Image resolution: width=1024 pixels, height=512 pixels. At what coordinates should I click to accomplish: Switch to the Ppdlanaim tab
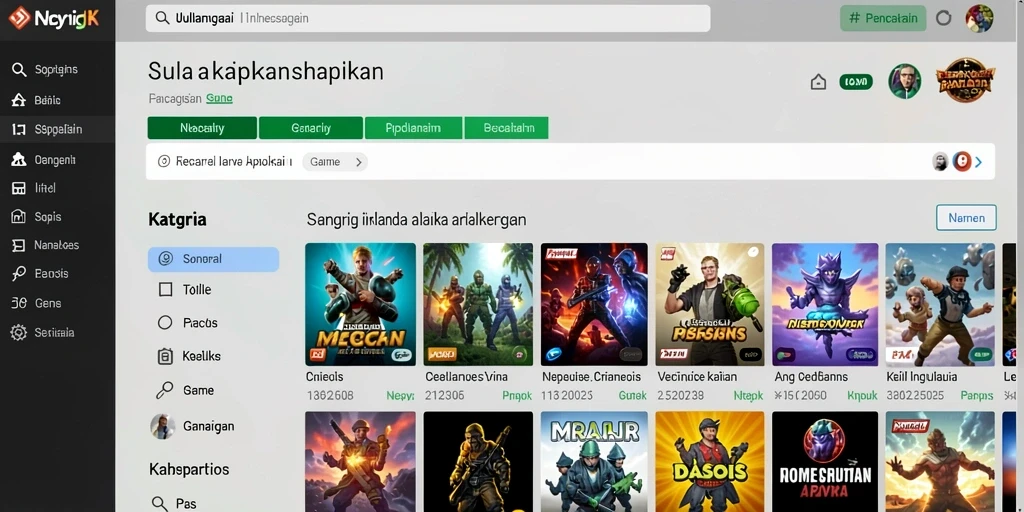coord(413,128)
